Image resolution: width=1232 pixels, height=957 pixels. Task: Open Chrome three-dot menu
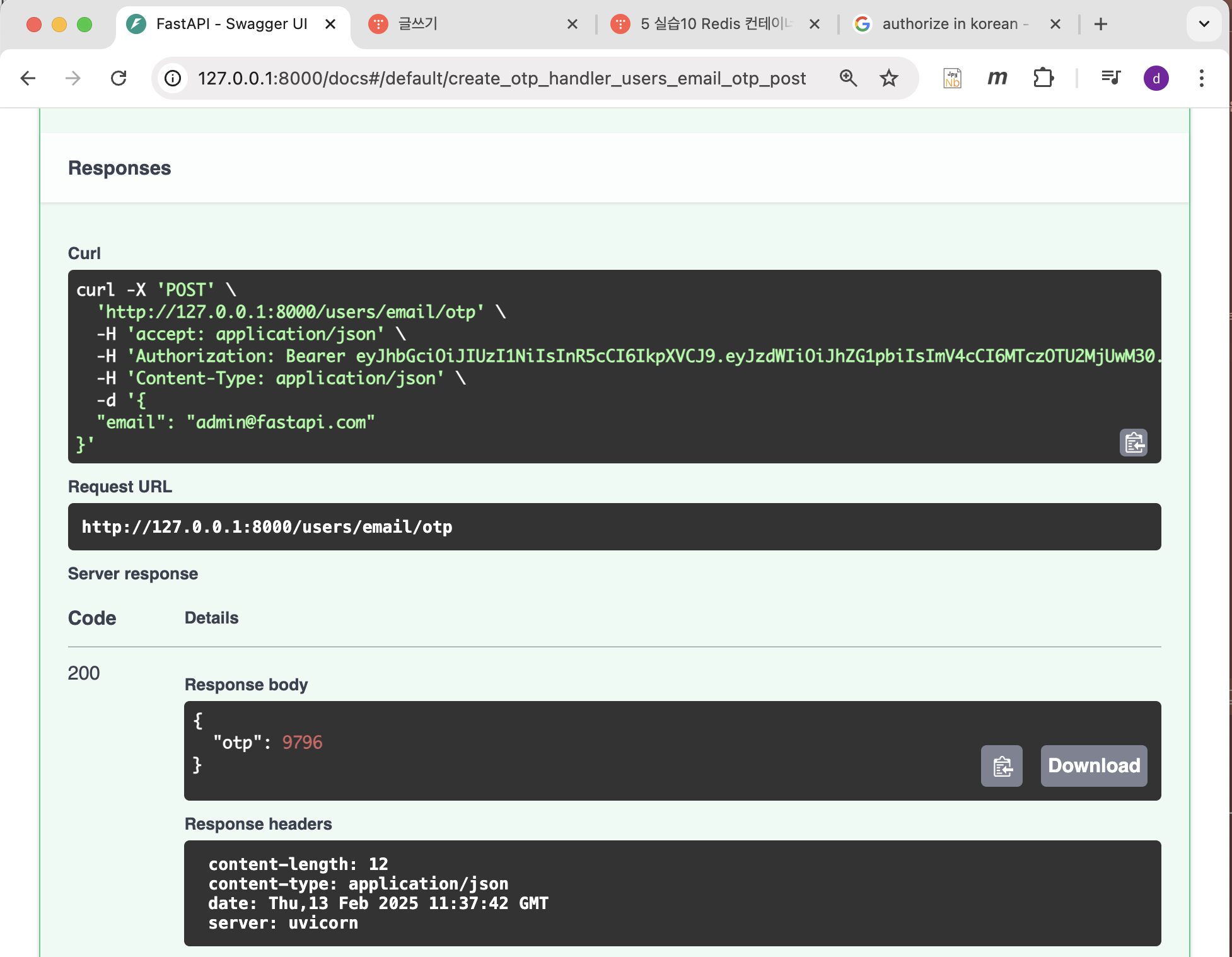point(1201,78)
